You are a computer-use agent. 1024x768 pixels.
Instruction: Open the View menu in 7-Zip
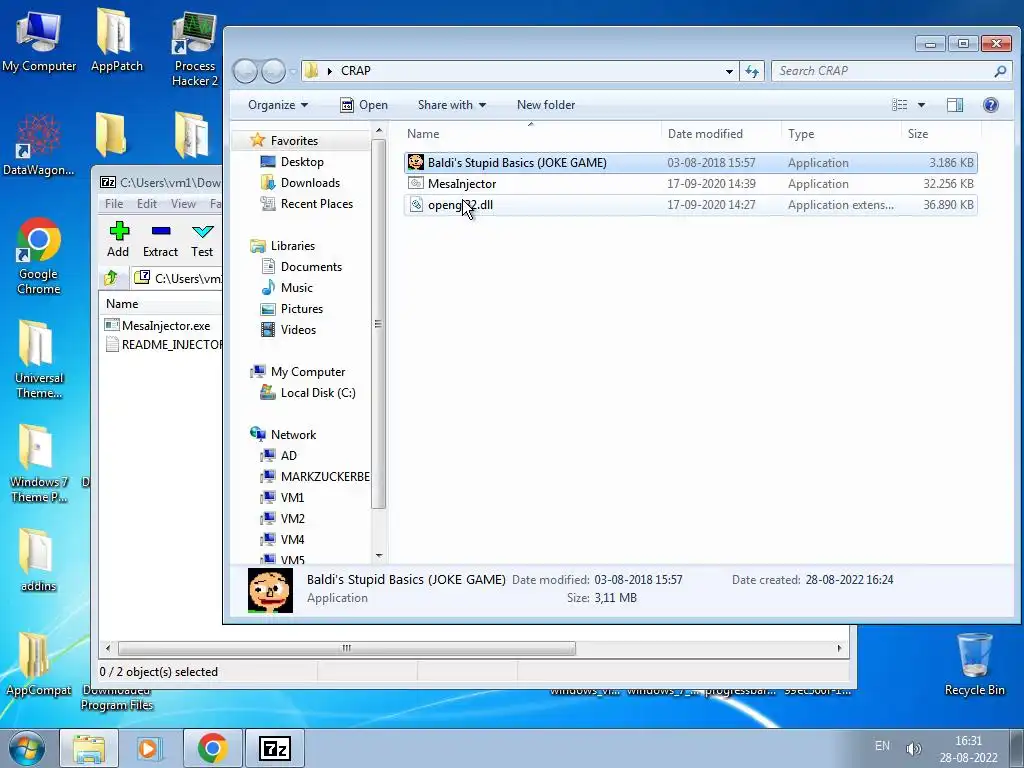184,204
